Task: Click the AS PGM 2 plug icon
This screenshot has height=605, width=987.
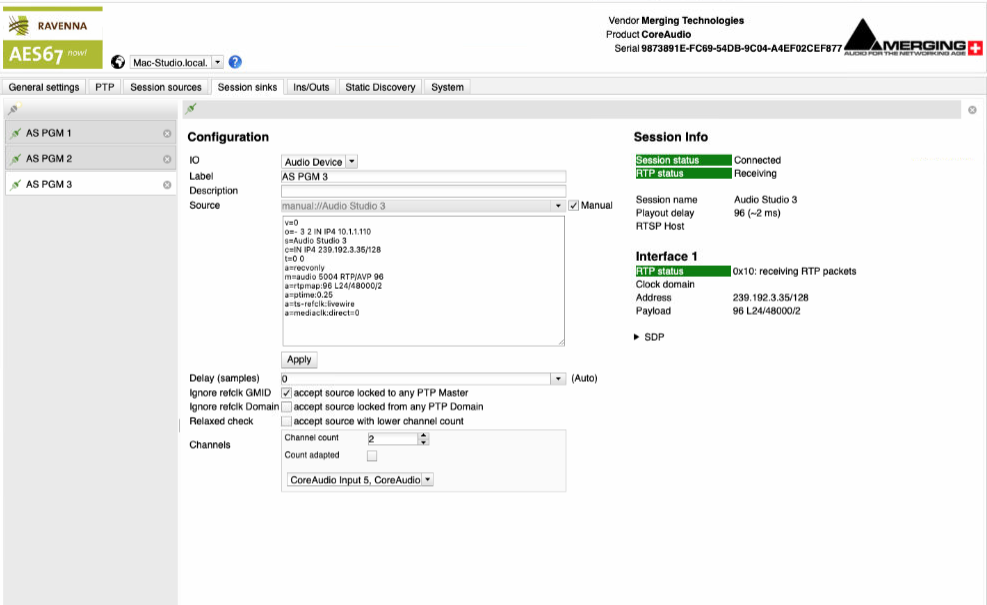Action: [16, 159]
